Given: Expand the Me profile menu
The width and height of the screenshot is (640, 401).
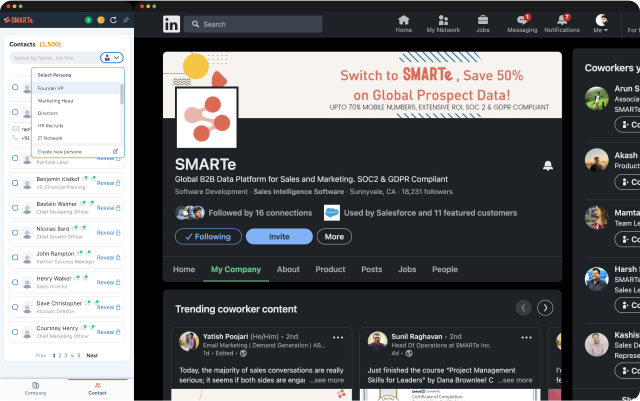Looking at the screenshot, I should pyautogui.click(x=601, y=24).
